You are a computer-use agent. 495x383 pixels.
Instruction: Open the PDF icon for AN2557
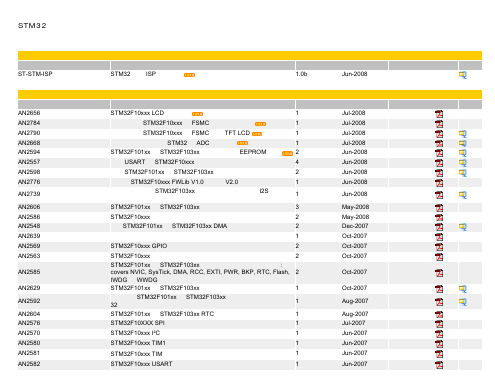(x=439, y=163)
